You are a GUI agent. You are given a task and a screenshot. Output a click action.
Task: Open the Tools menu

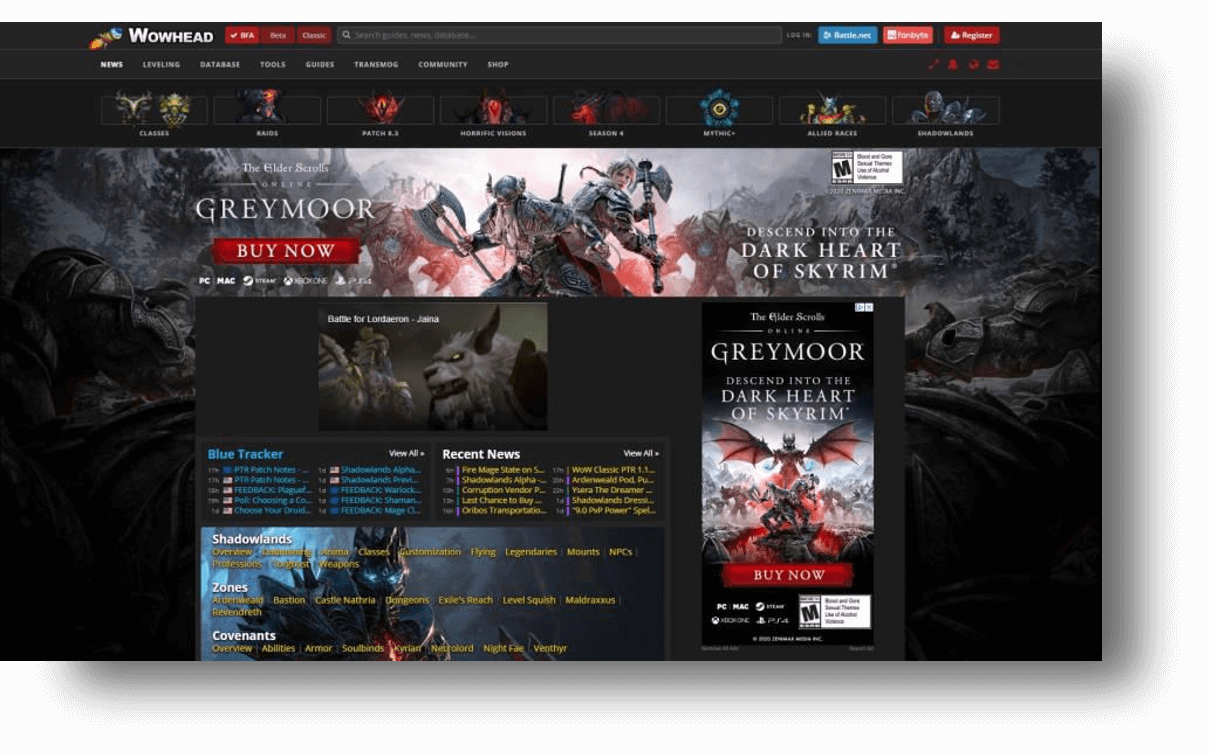coord(273,65)
